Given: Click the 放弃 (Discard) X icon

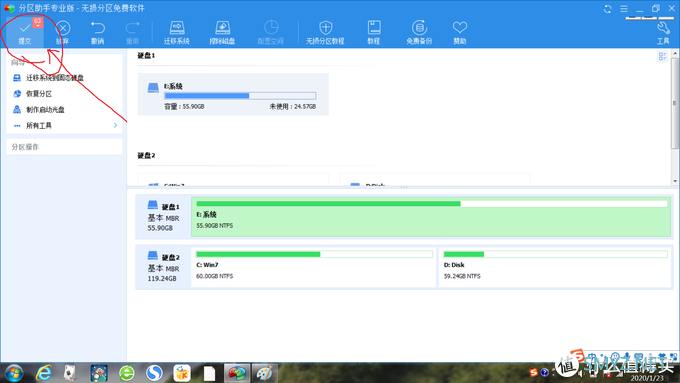Looking at the screenshot, I should click(x=63, y=28).
